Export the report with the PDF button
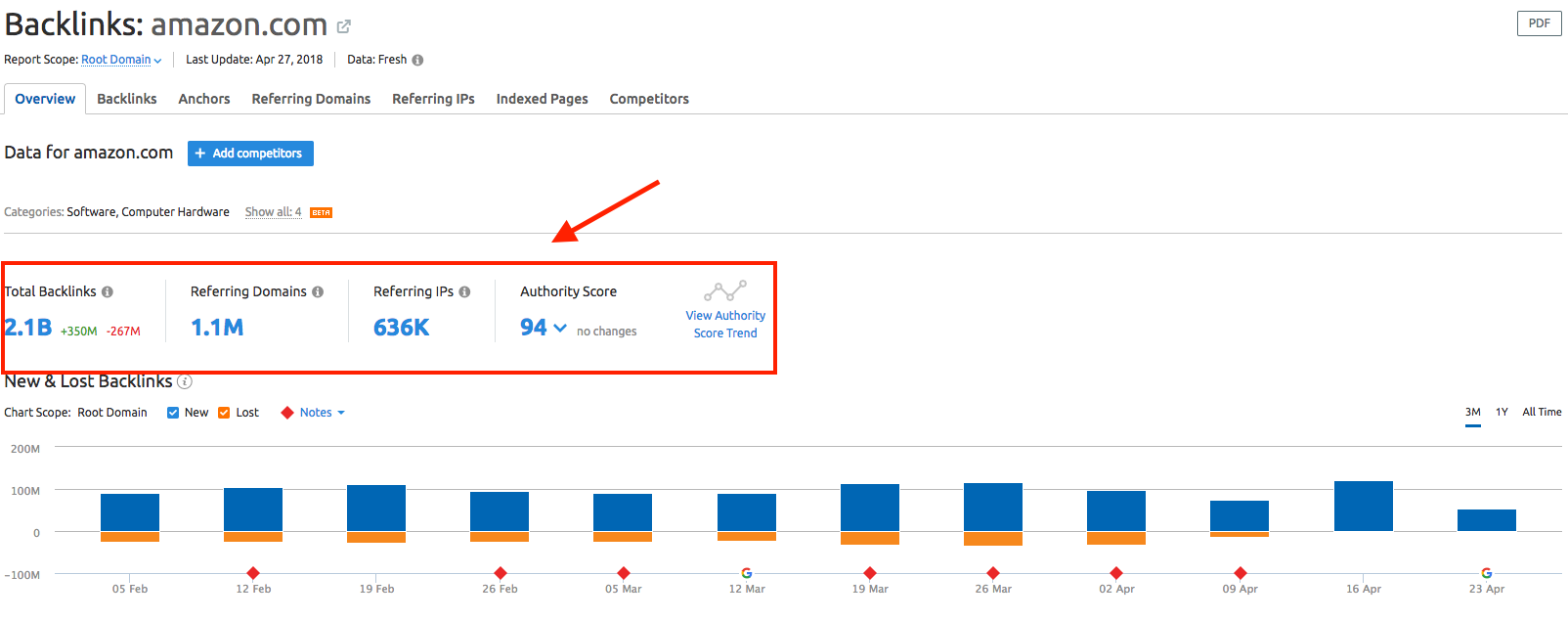 1540,23
